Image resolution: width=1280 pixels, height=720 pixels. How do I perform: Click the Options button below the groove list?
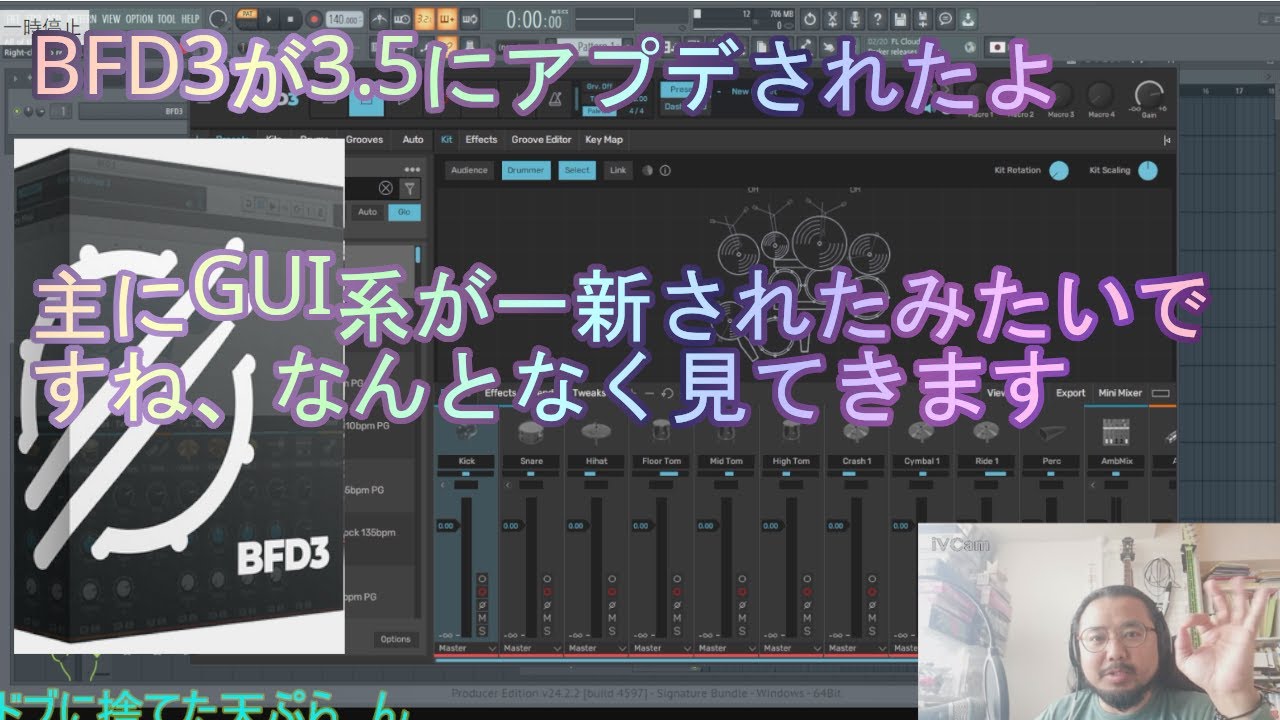395,639
